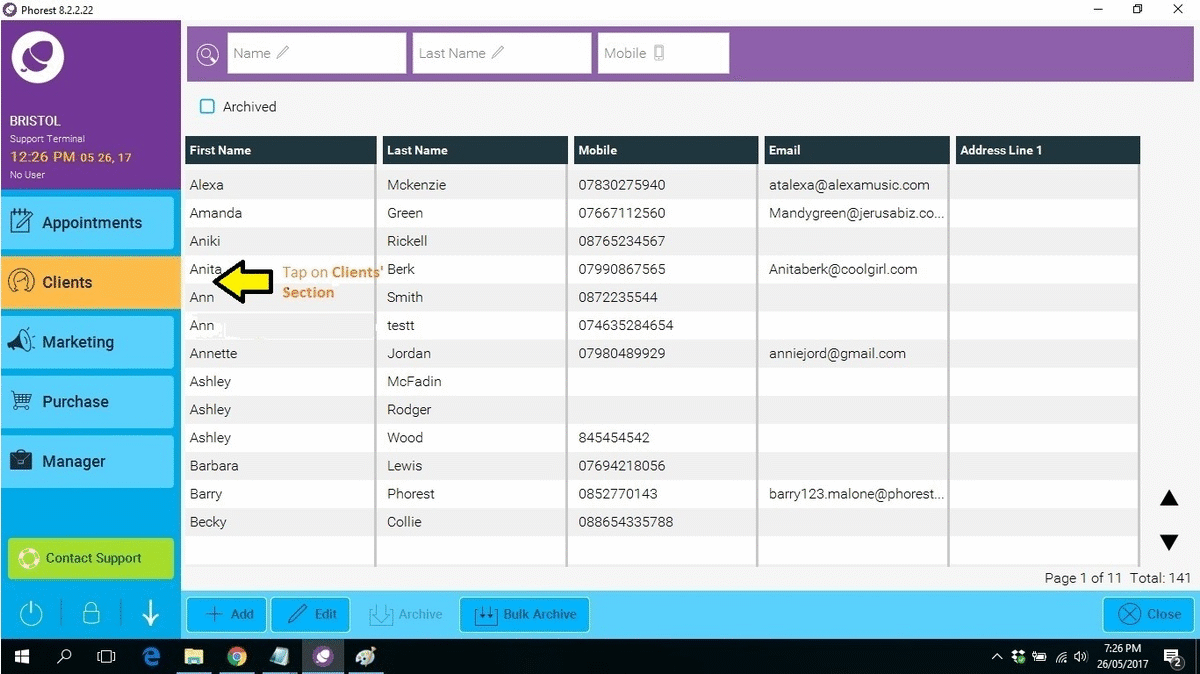Open the Marketing section

pos(89,342)
